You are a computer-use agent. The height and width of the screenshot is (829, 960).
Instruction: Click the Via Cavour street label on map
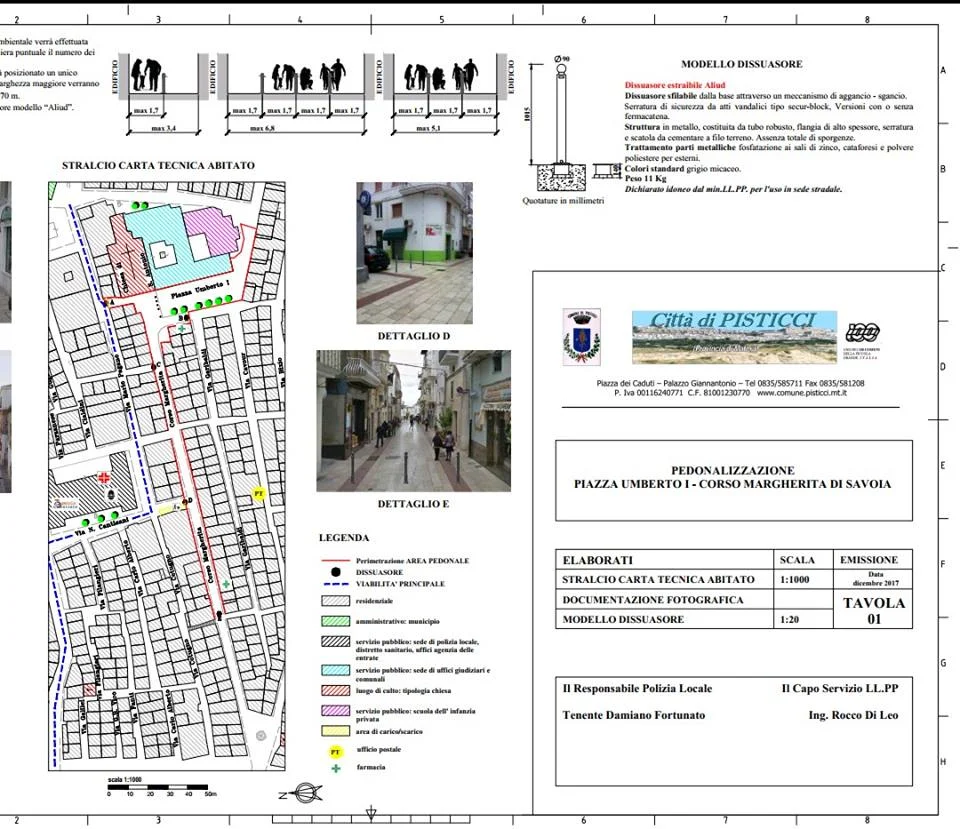246,372
